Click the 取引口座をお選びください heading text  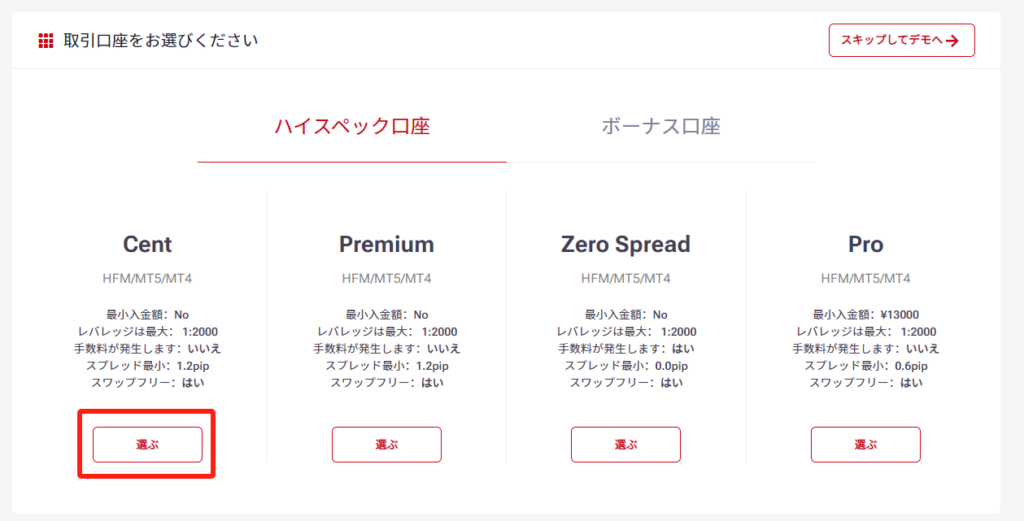pos(160,41)
